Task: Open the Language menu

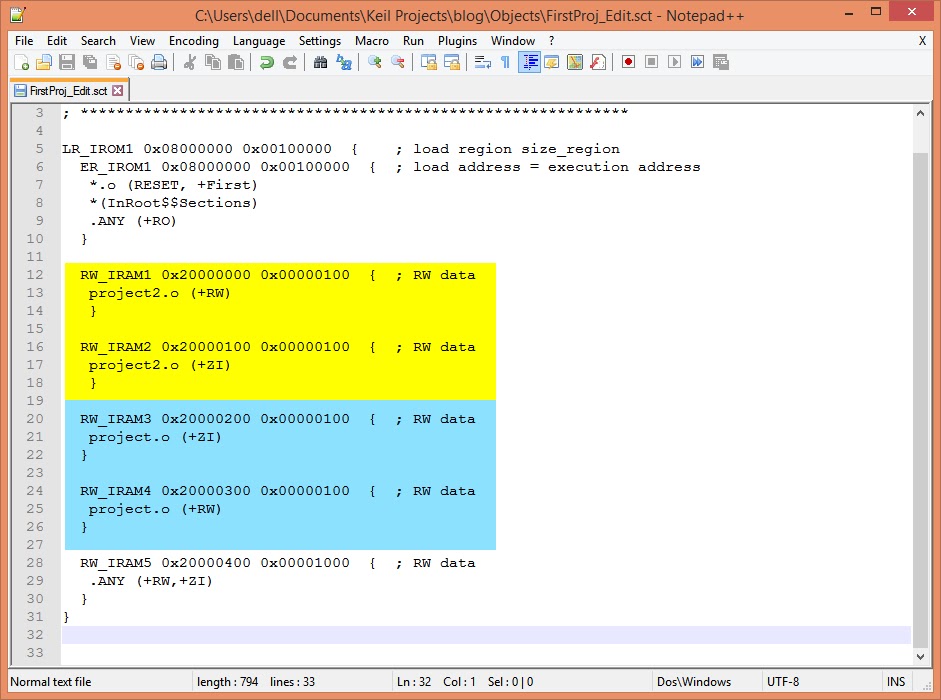Action: [258, 41]
